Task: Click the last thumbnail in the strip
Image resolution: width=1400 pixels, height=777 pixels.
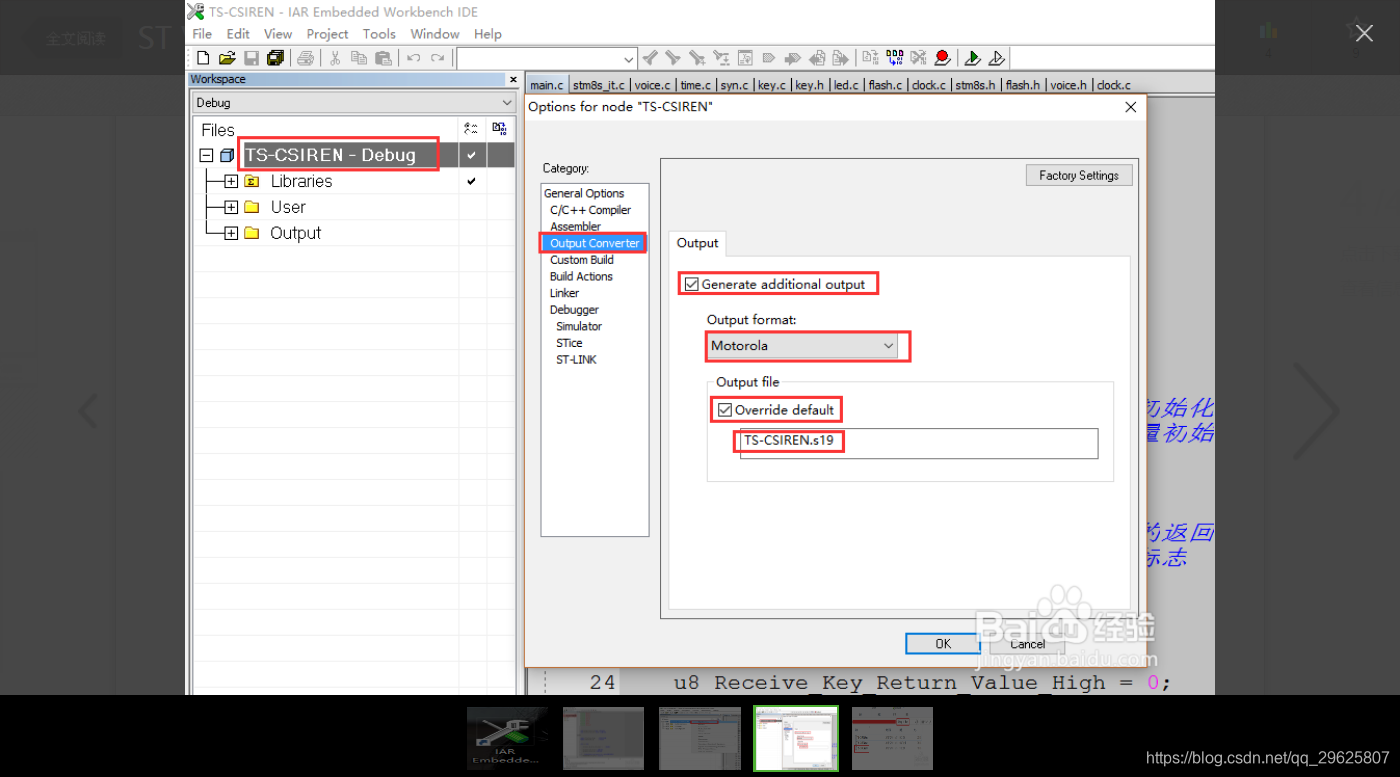Action: coord(892,739)
